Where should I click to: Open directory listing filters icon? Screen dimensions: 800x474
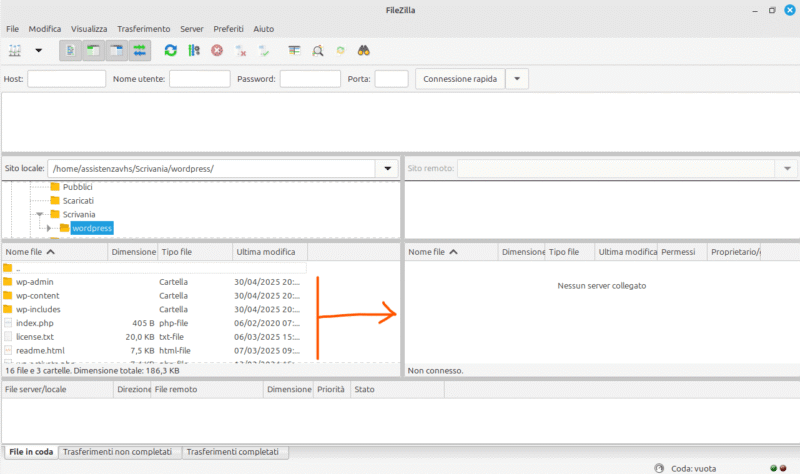[x=294, y=51]
